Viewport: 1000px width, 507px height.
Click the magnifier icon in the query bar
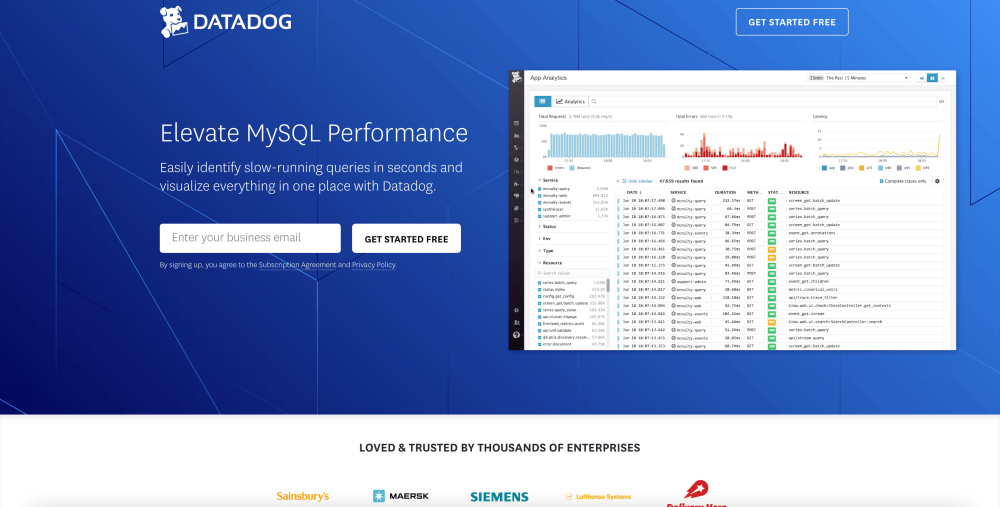pyautogui.click(x=594, y=101)
